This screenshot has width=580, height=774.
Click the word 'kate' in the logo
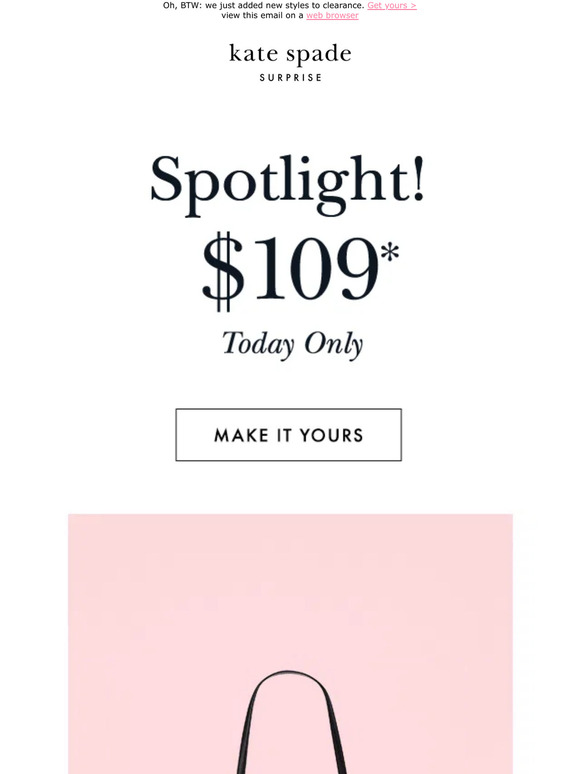[x=253, y=53]
